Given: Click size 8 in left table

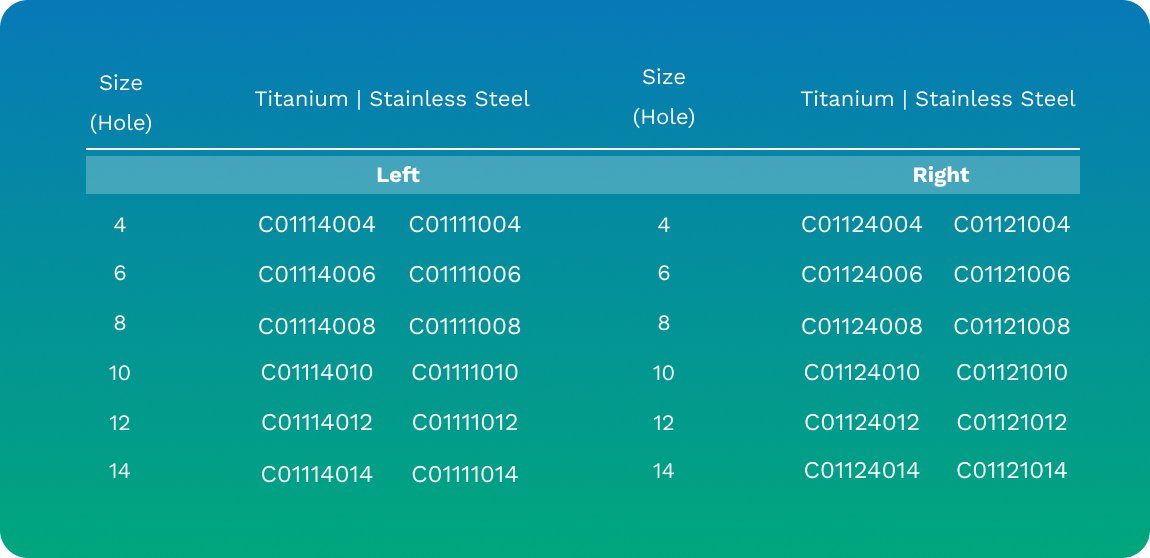Looking at the screenshot, I should pyautogui.click(x=120, y=323).
